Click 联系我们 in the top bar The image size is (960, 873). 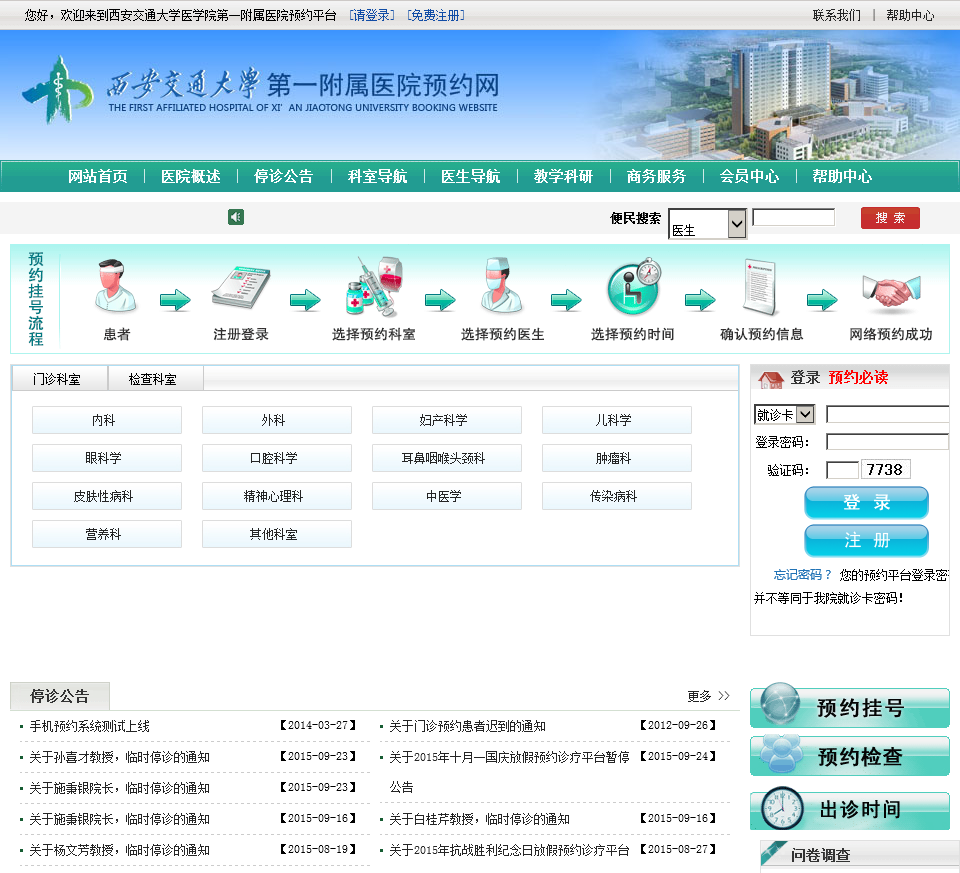(x=836, y=15)
